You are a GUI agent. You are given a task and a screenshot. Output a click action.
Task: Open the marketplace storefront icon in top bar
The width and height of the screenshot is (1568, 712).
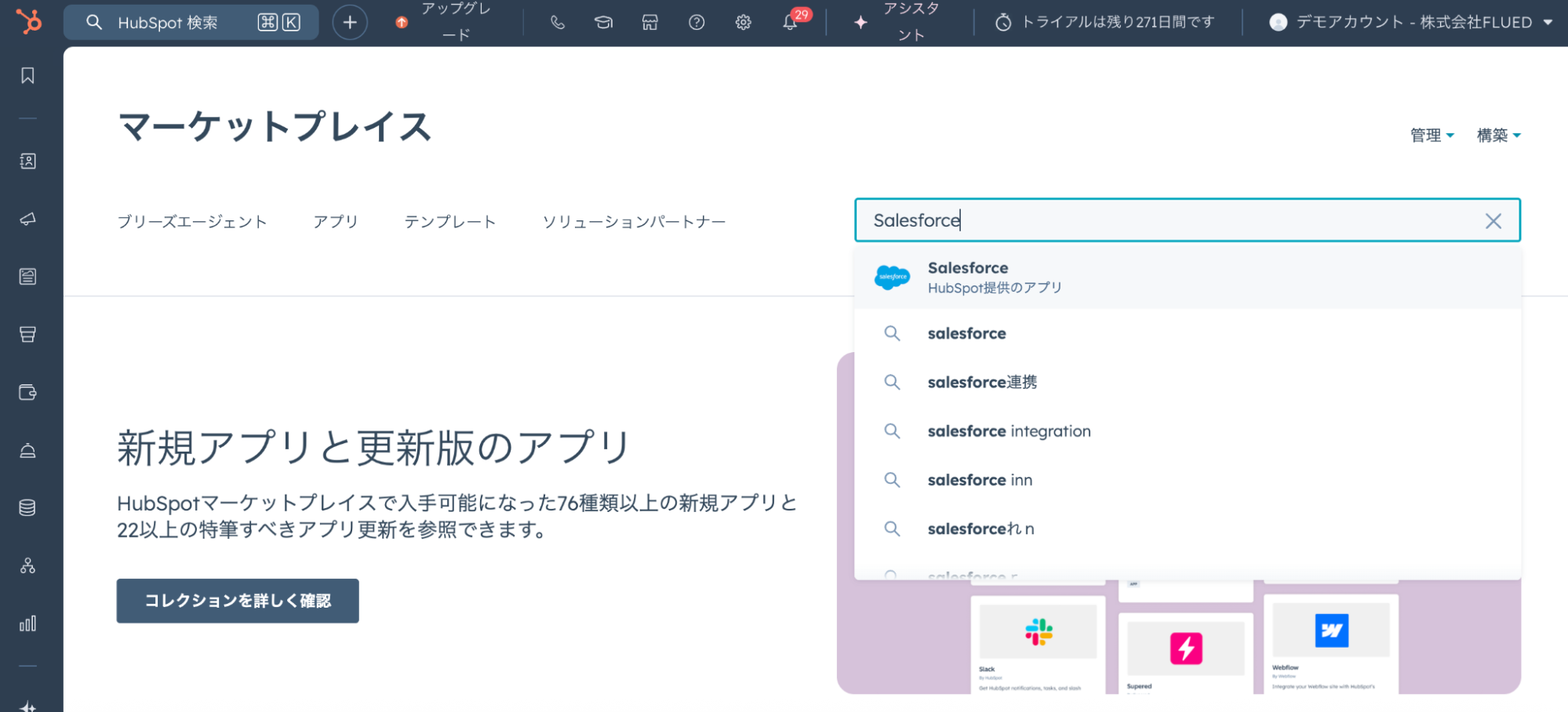click(649, 23)
